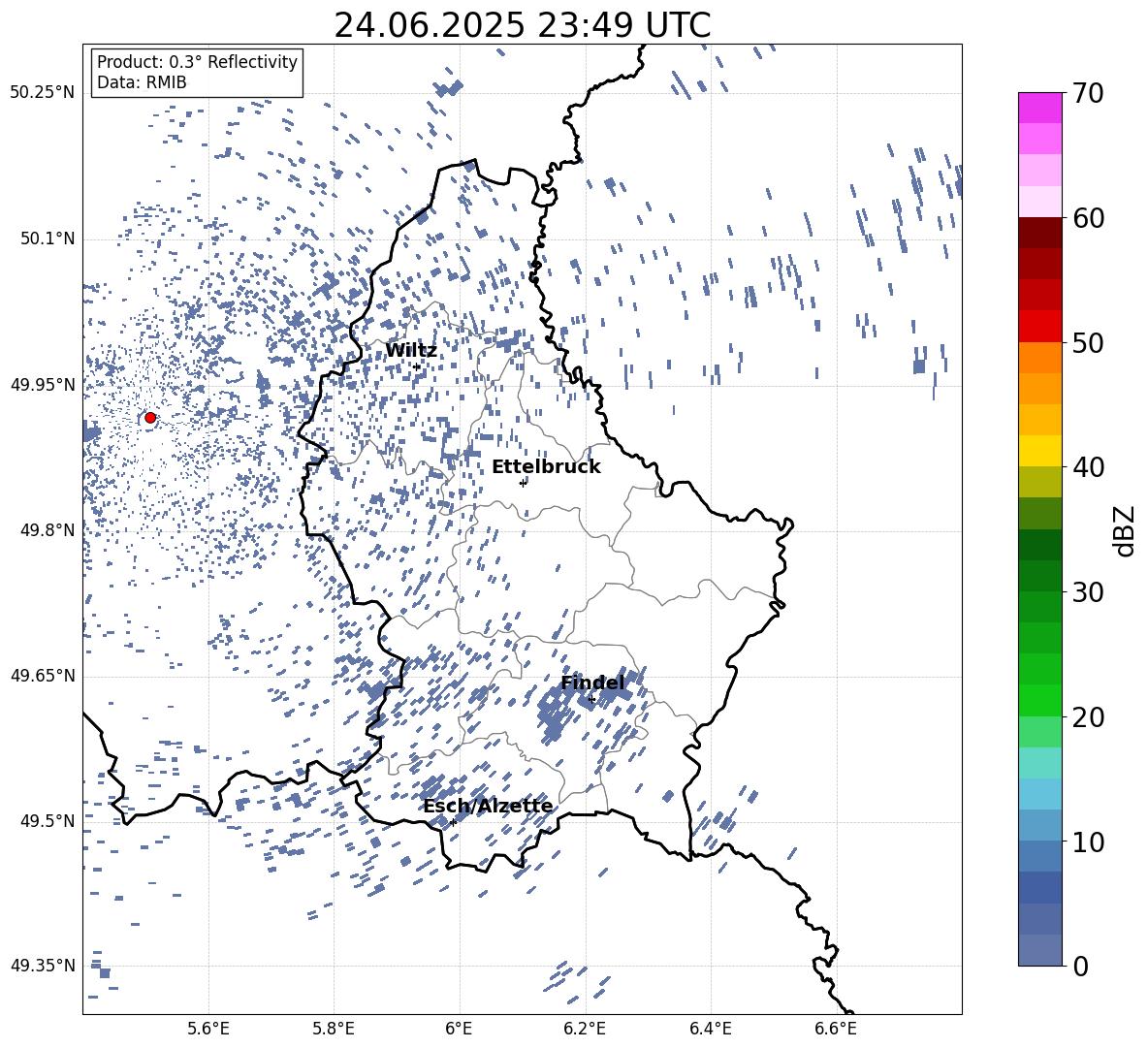Click the 50 value on colorbar
Viewport: 1148px width, 1048px height.
tap(1088, 342)
